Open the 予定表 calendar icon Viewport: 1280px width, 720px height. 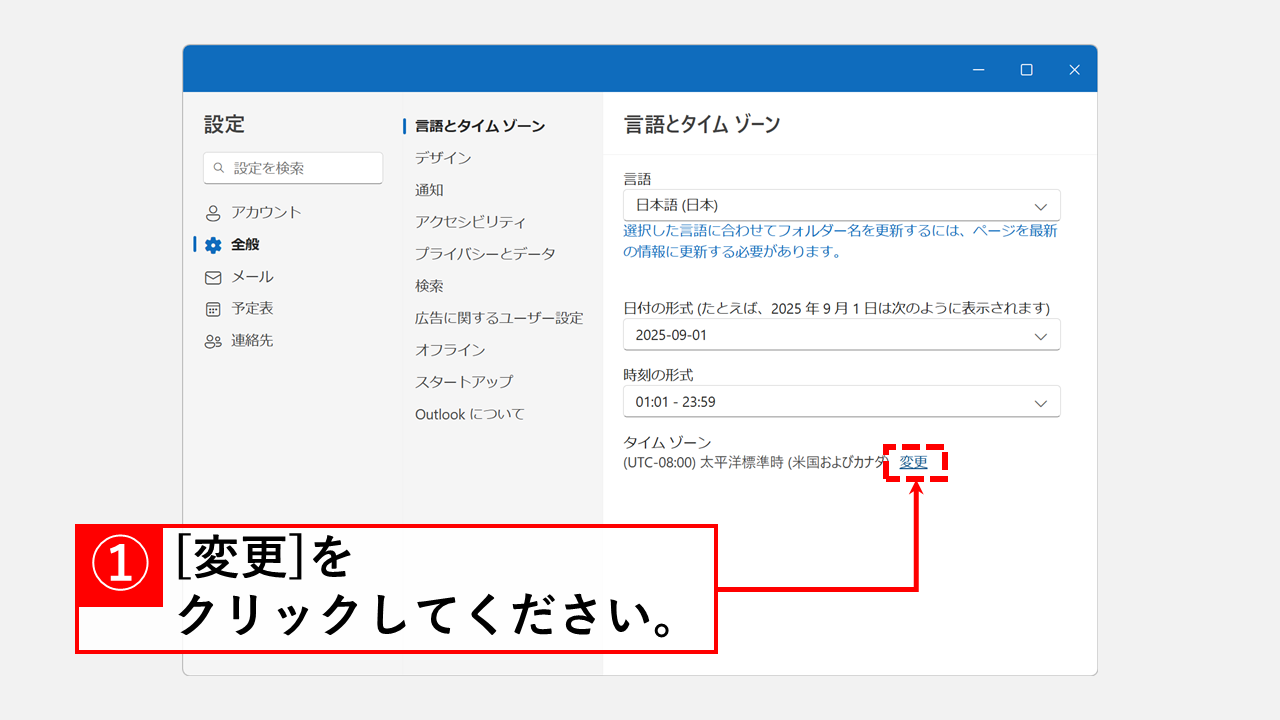pyautogui.click(x=212, y=308)
